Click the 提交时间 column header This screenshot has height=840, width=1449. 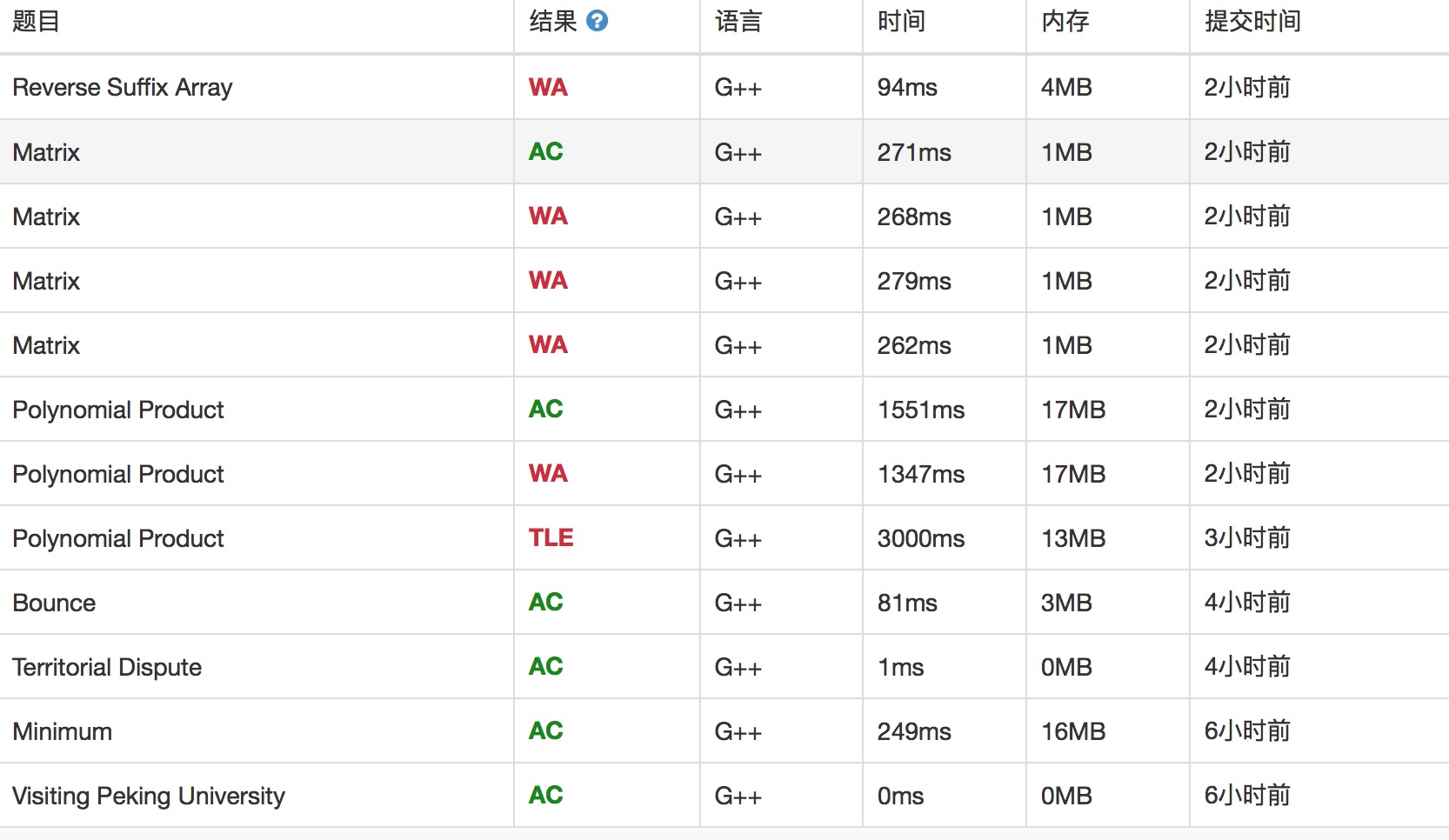pos(1252,21)
